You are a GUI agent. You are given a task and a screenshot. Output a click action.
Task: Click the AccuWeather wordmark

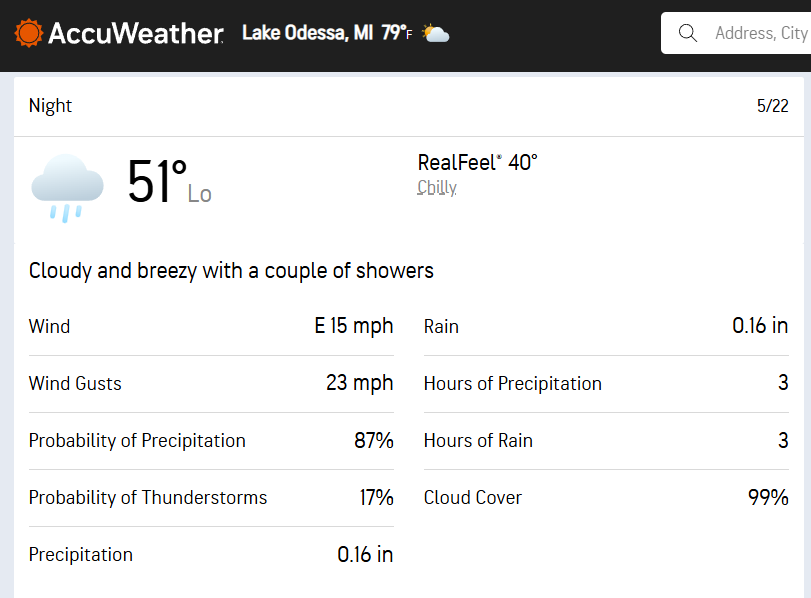[136, 34]
